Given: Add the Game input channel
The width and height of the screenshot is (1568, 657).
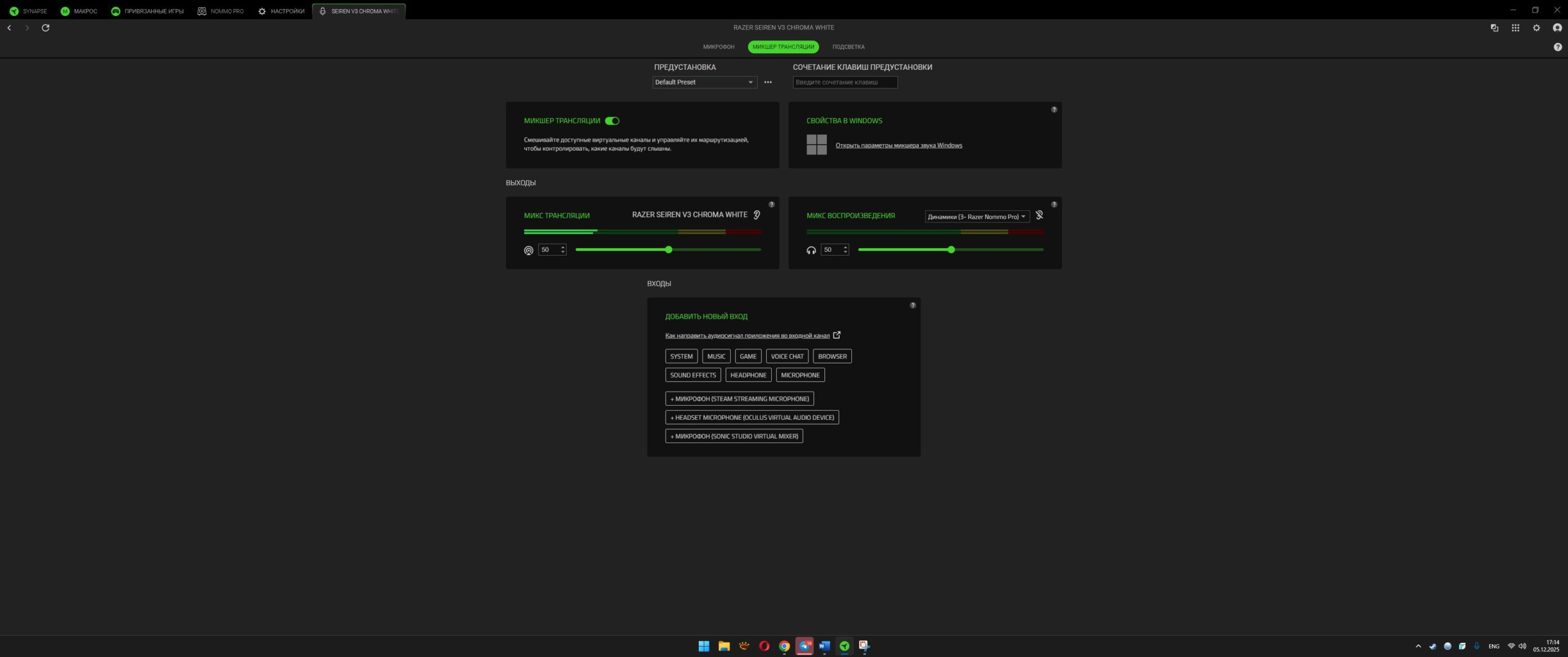Looking at the screenshot, I should [x=748, y=357].
